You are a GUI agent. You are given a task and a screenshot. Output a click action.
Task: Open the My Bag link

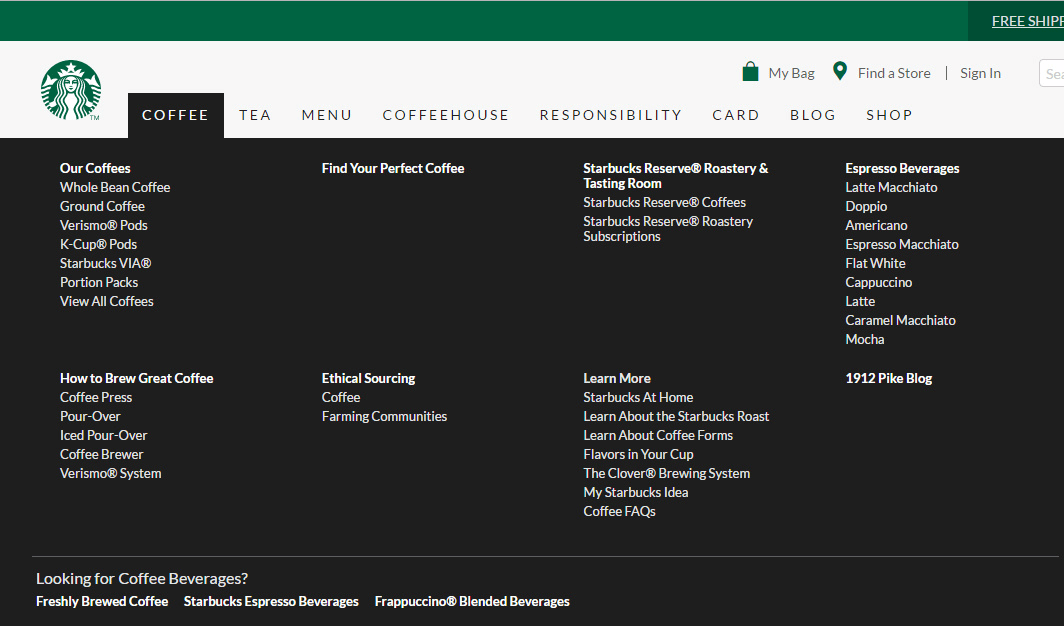pos(791,73)
